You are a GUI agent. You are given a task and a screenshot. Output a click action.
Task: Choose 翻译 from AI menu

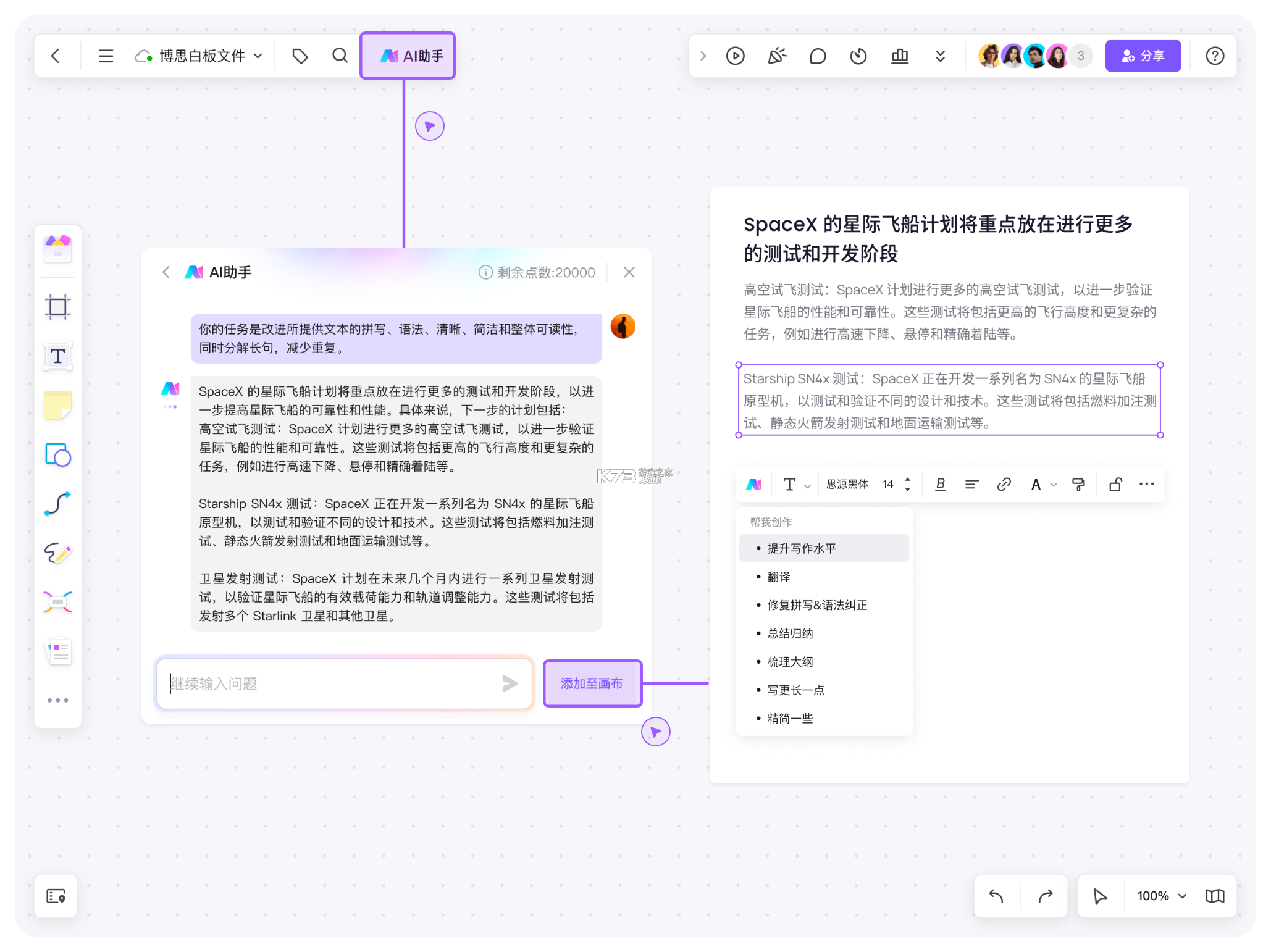click(824, 577)
